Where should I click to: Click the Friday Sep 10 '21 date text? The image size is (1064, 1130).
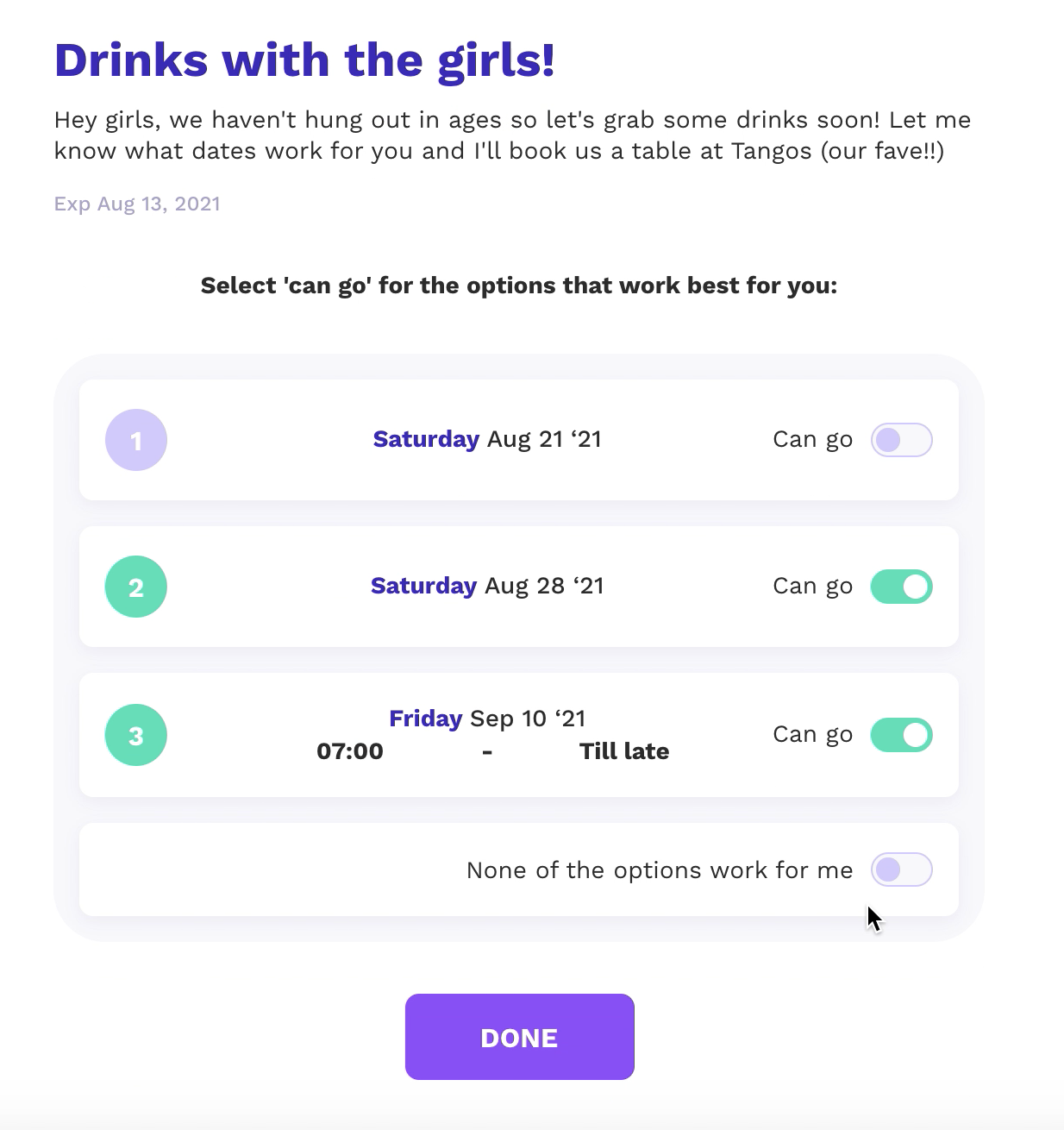coord(487,719)
